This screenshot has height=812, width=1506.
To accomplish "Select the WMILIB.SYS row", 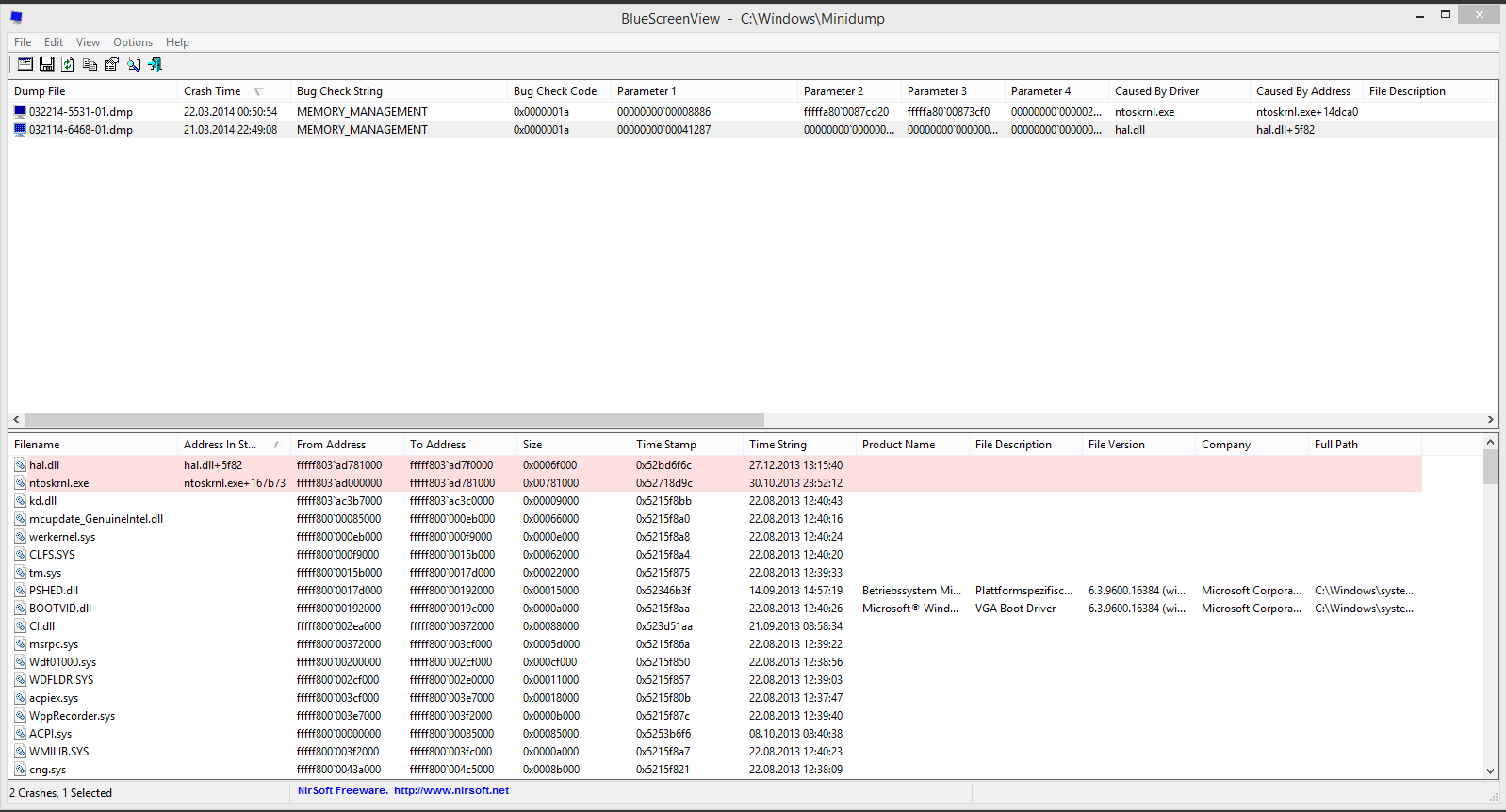I will 715,752.
